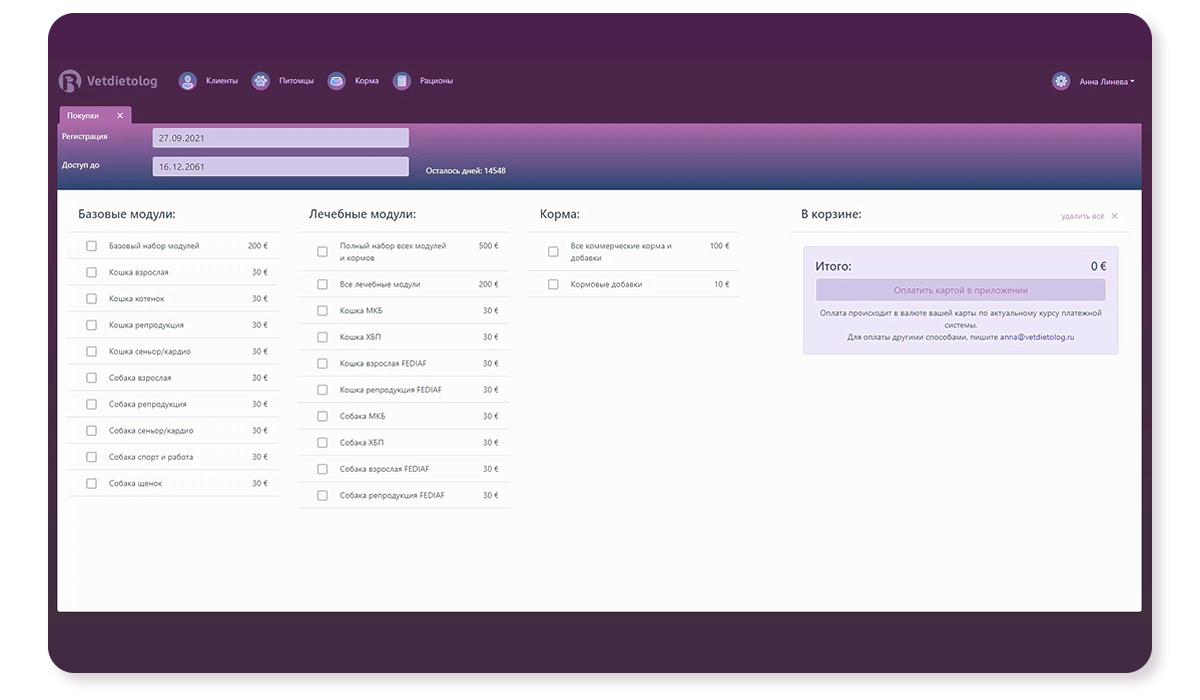
Task: Click the Доступ до date field
Action: [280, 167]
